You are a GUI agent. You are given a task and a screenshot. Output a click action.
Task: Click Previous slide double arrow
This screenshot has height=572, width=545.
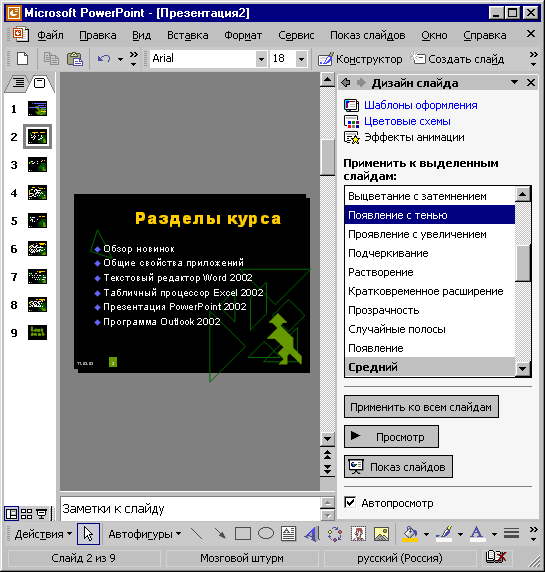click(327, 455)
